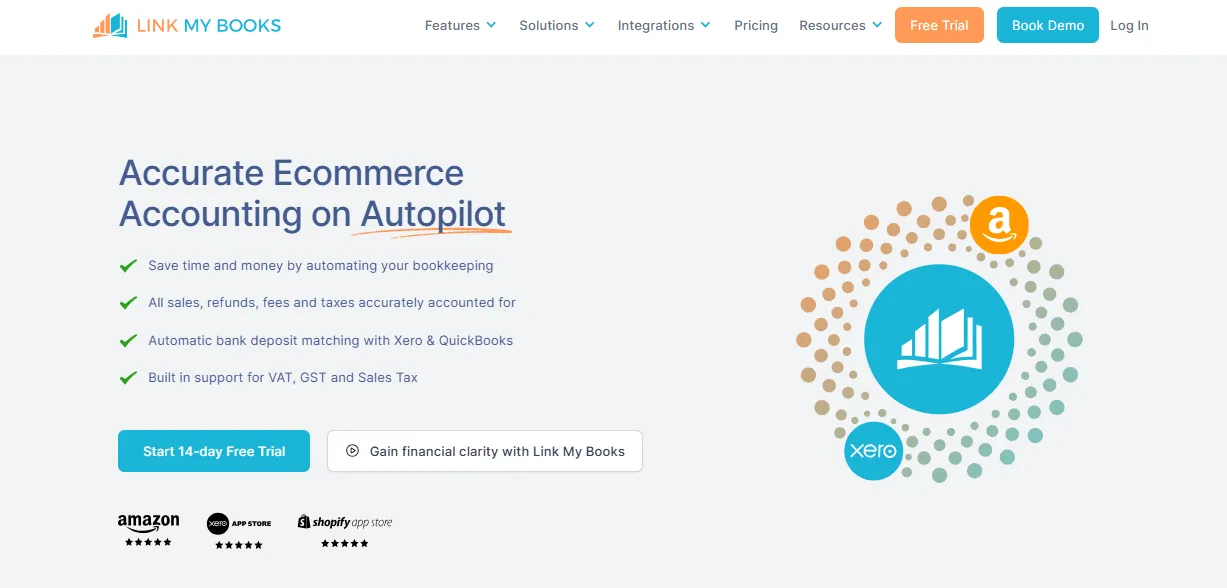Image resolution: width=1227 pixels, height=588 pixels.
Task: Click the Log In link
Action: [x=1129, y=25]
